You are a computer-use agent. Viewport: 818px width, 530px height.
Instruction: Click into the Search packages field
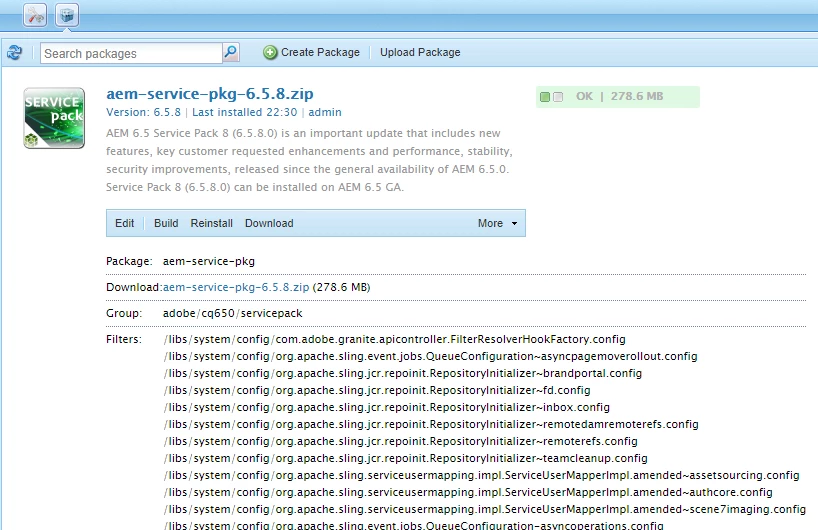pyautogui.click(x=131, y=53)
